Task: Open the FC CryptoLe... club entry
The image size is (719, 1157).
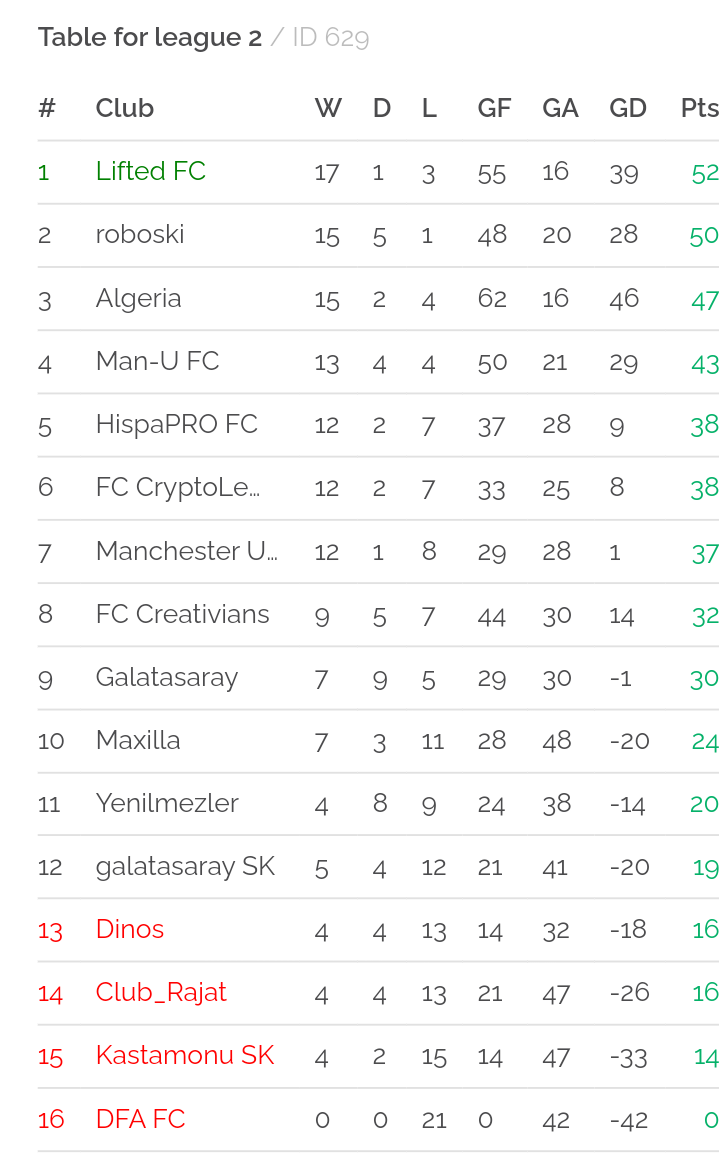Action: [178, 488]
